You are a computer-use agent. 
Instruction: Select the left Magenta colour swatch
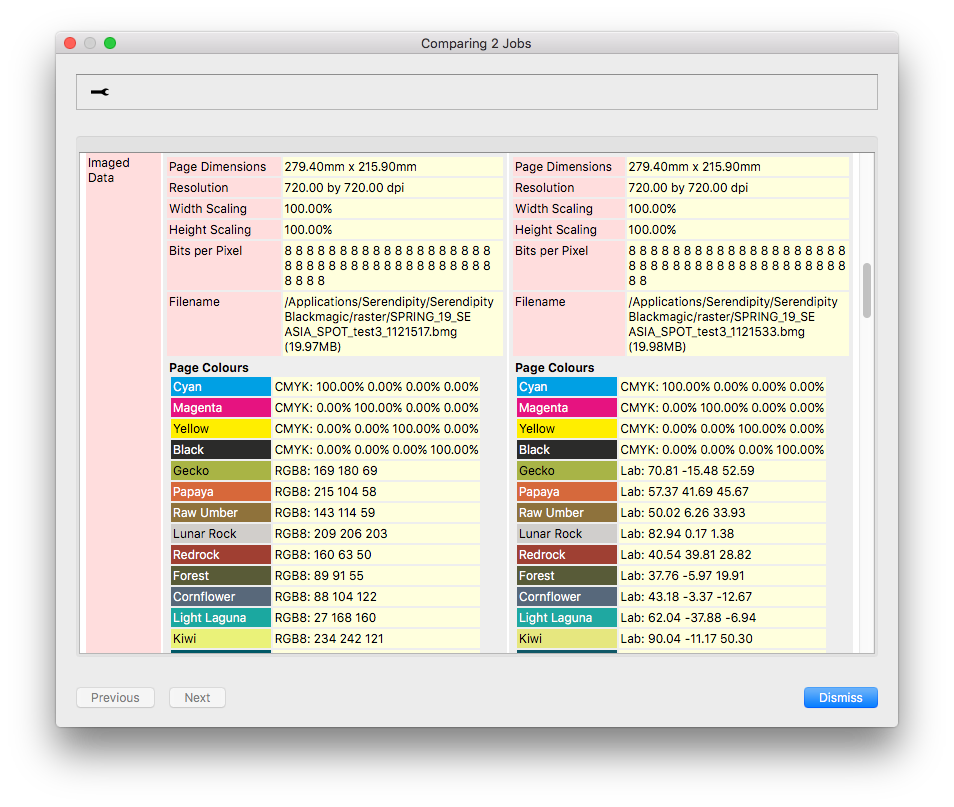pyautogui.click(x=220, y=408)
